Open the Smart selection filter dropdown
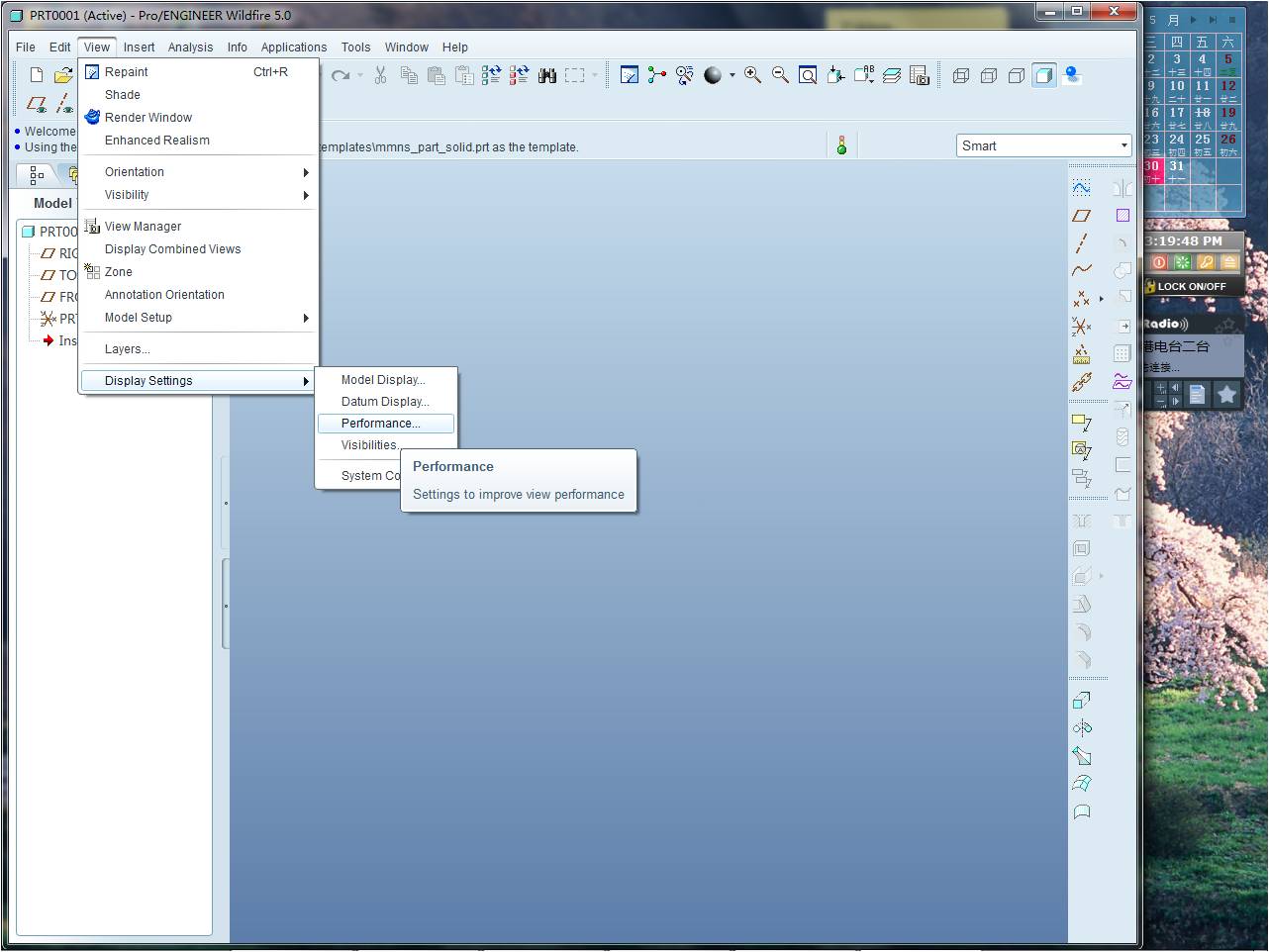The height and width of the screenshot is (952, 1269). tap(1043, 145)
